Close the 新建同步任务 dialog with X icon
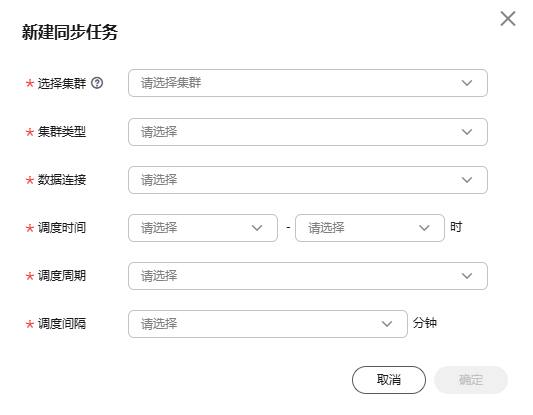Image resolution: width=533 pixels, height=415 pixels. pos(508,18)
